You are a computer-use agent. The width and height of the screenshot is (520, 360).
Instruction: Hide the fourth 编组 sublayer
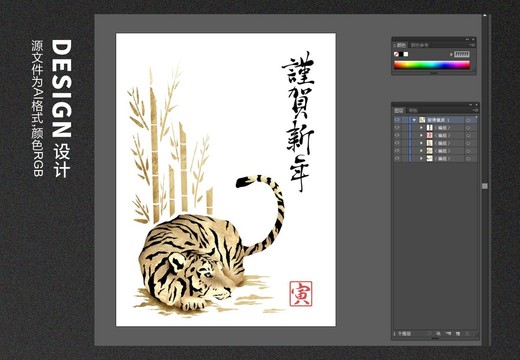[x=397, y=151]
